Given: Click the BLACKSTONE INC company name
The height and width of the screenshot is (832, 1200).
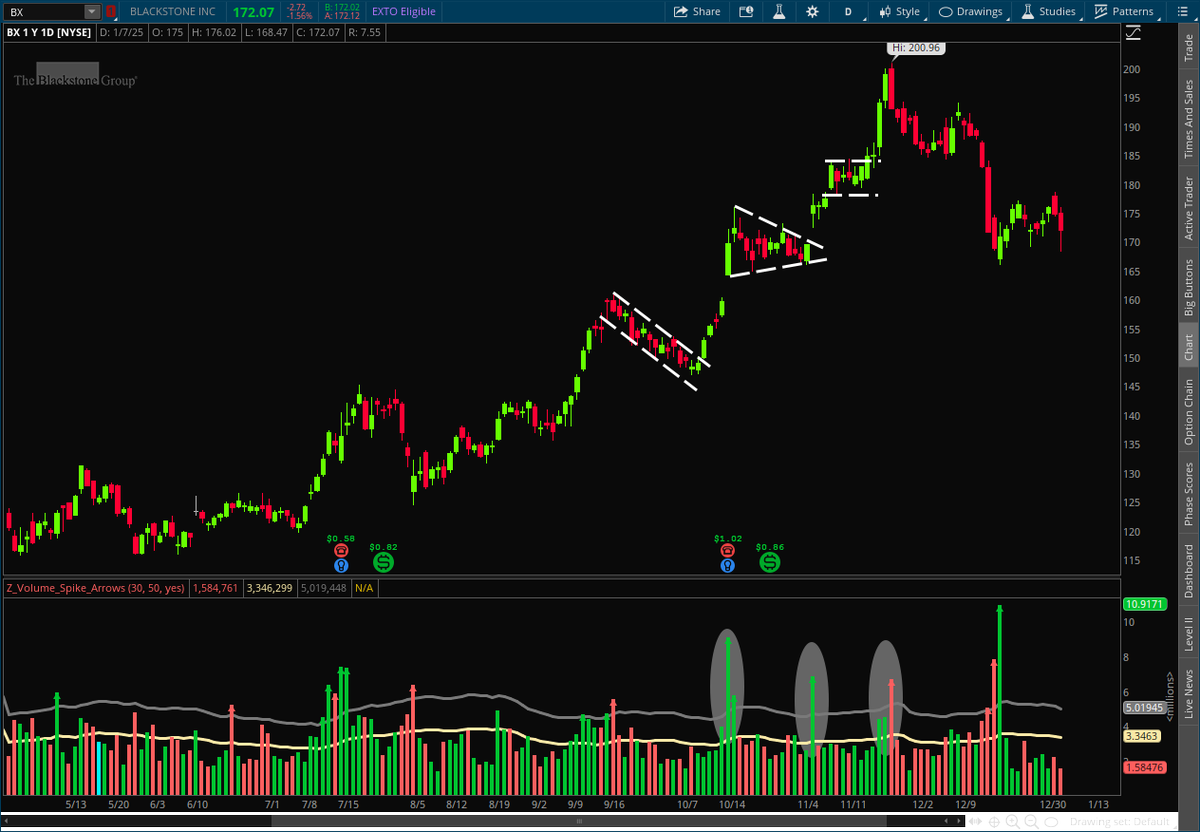Looking at the screenshot, I should [x=171, y=12].
